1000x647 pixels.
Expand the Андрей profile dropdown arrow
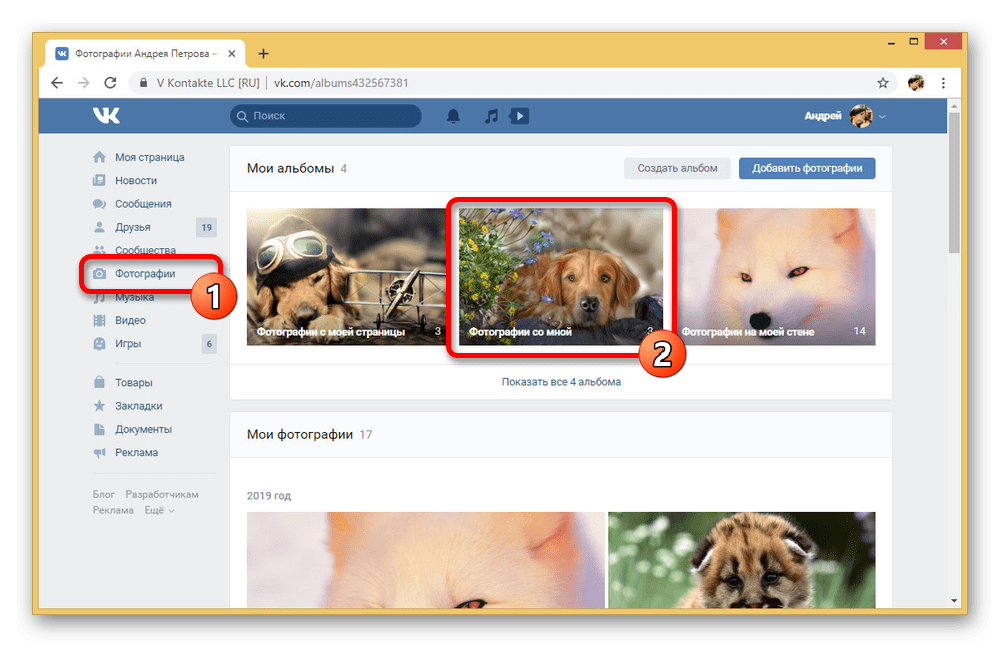click(882, 117)
